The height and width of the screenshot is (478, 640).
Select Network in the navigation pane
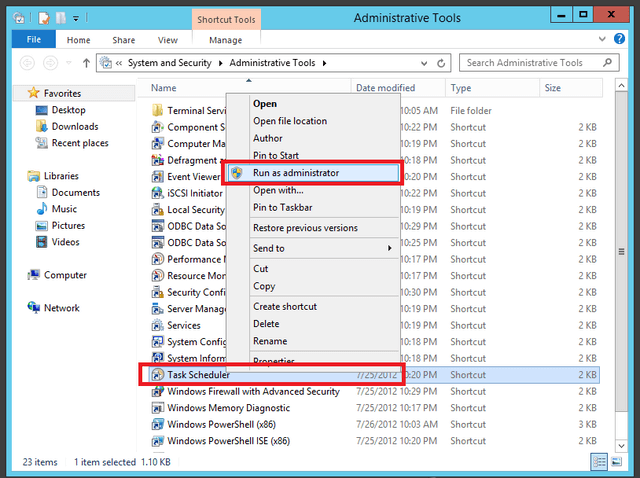click(62, 308)
